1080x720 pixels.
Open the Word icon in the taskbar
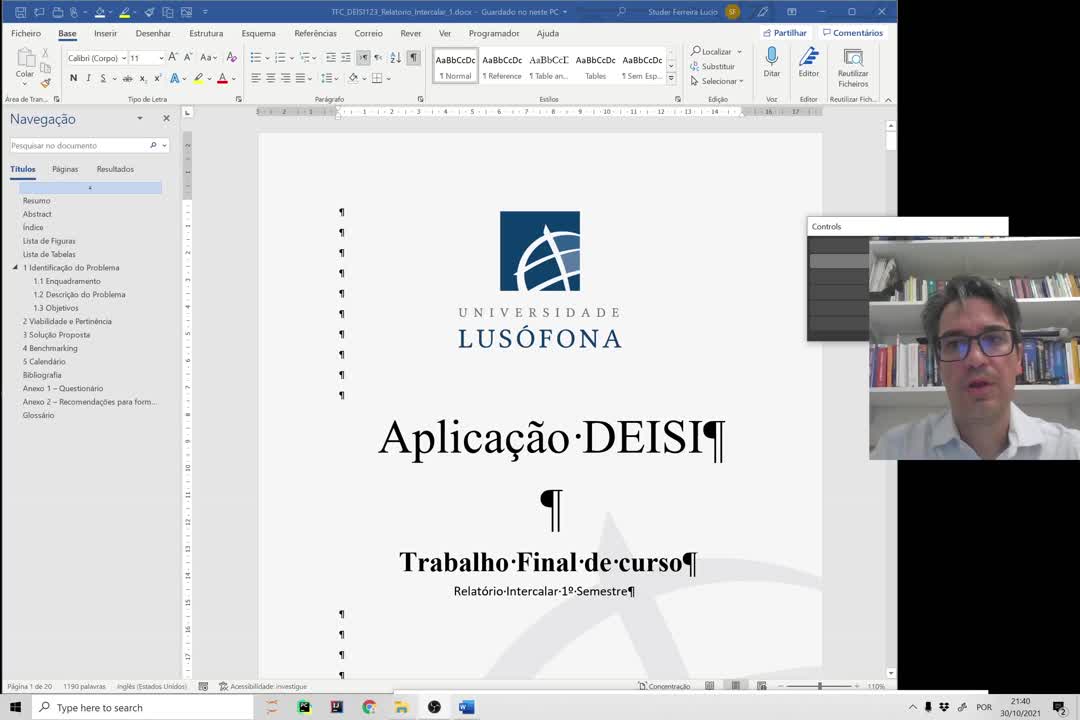pos(466,707)
